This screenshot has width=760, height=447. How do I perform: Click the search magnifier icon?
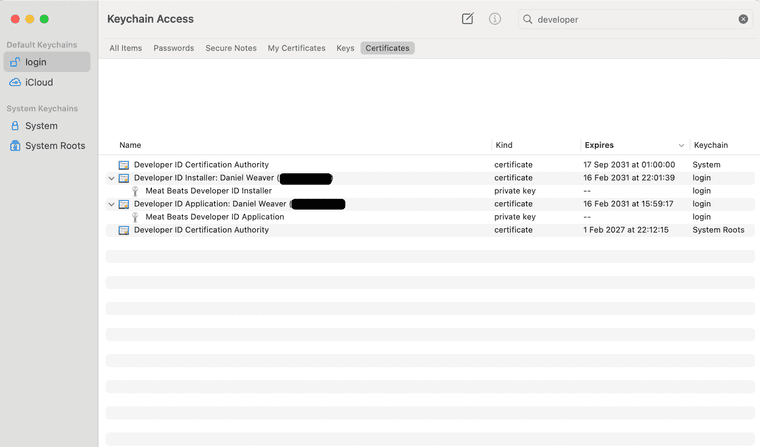527,19
